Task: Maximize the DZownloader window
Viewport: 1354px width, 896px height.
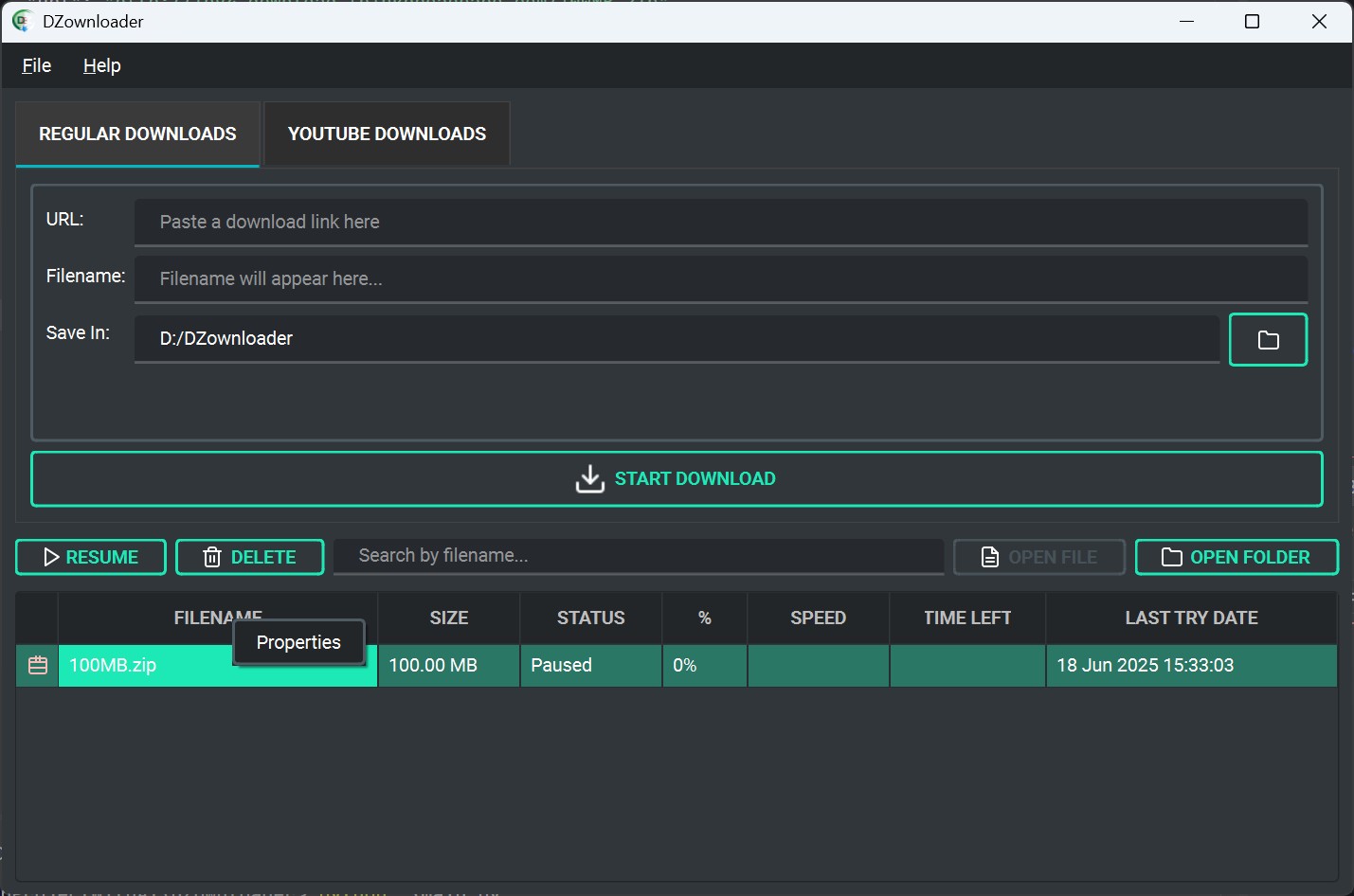Action: point(1252,21)
